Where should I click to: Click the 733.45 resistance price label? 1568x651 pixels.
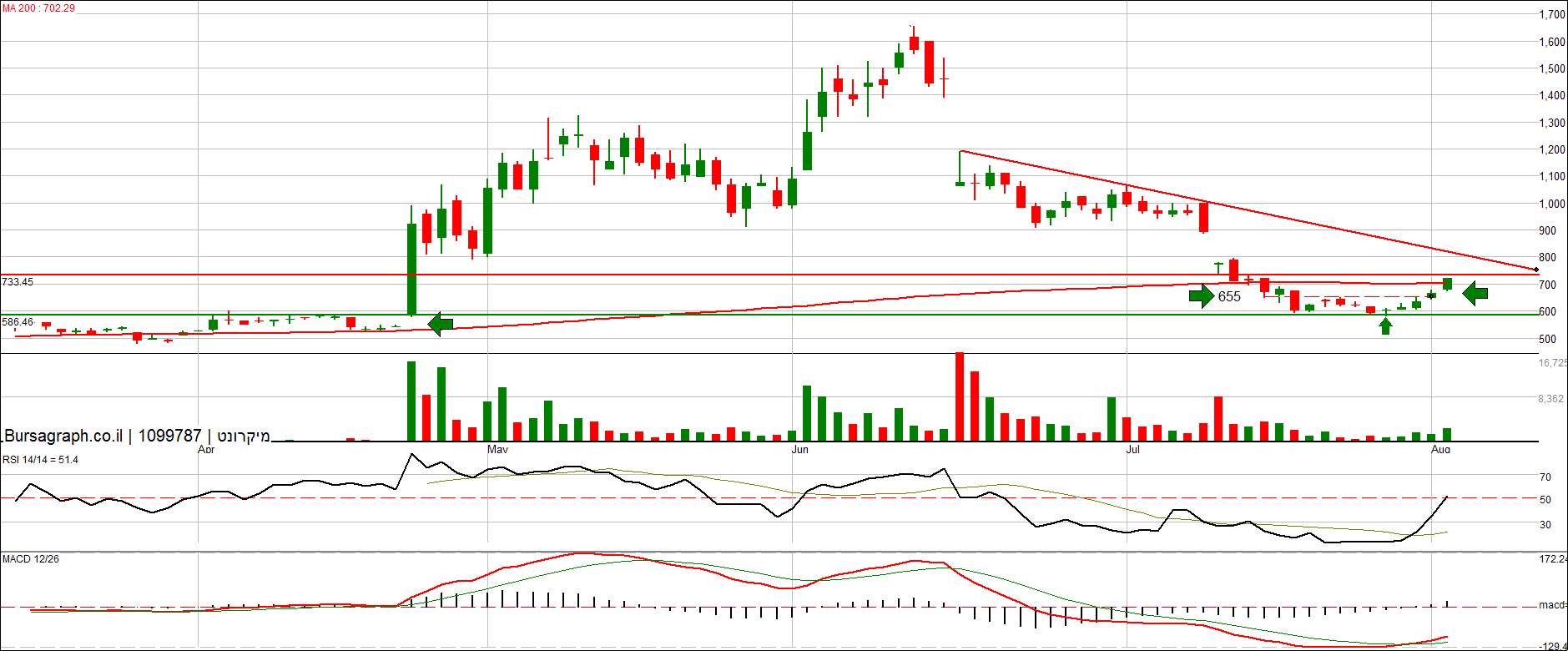pyautogui.click(x=18, y=282)
